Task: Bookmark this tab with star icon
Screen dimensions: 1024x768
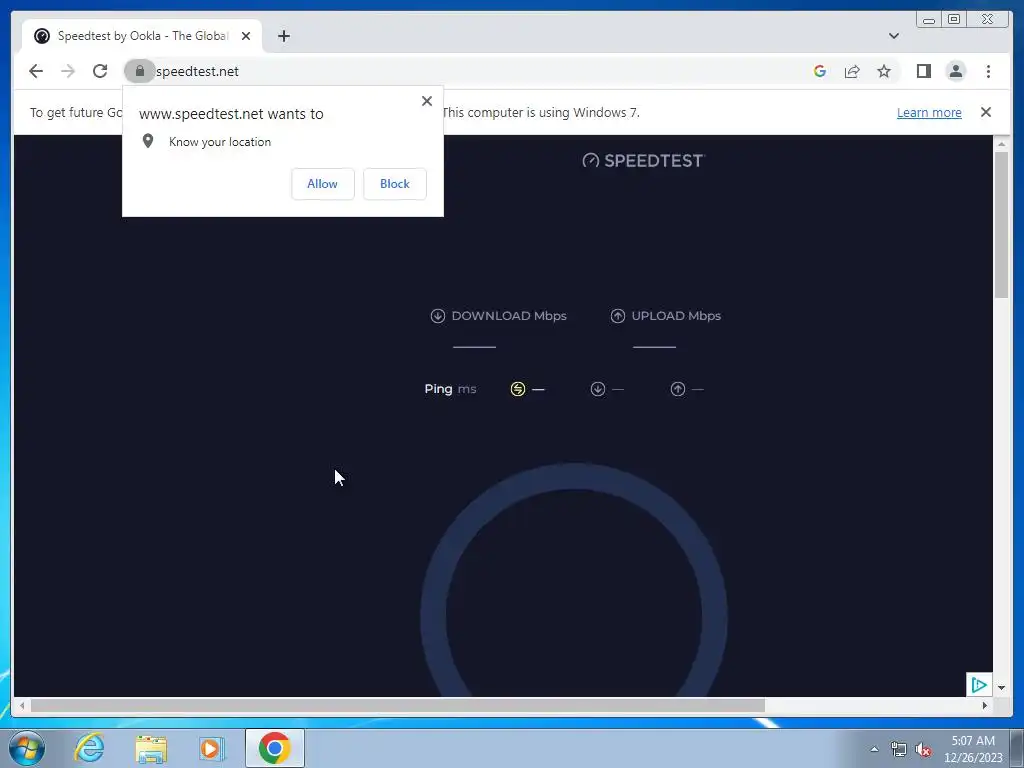Action: click(884, 71)
